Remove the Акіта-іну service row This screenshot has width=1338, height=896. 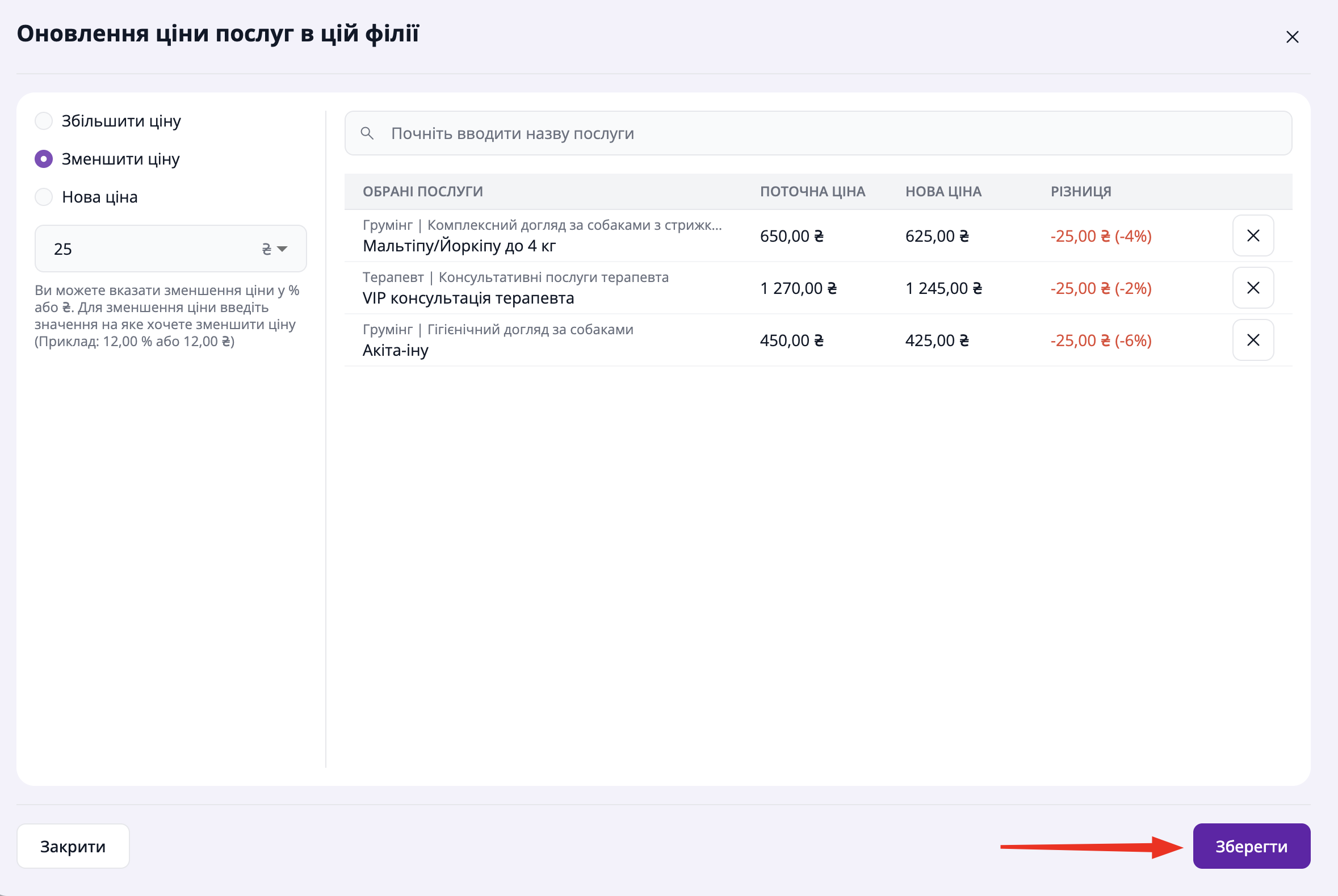click(1253, 340)
